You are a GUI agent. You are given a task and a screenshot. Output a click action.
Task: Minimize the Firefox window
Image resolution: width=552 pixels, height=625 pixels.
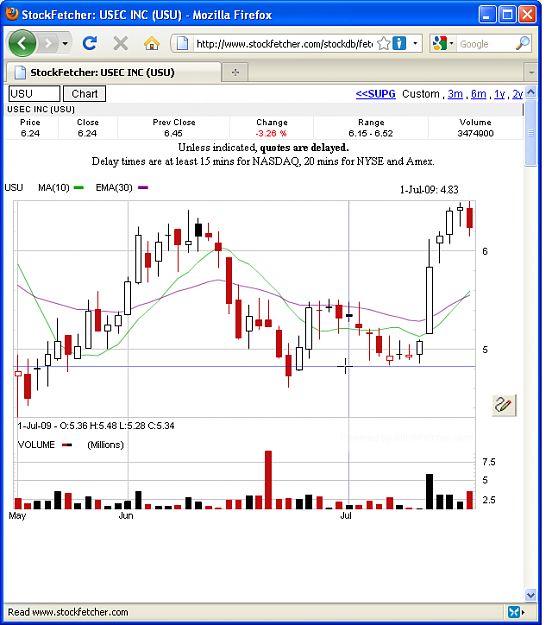[487, 15]
